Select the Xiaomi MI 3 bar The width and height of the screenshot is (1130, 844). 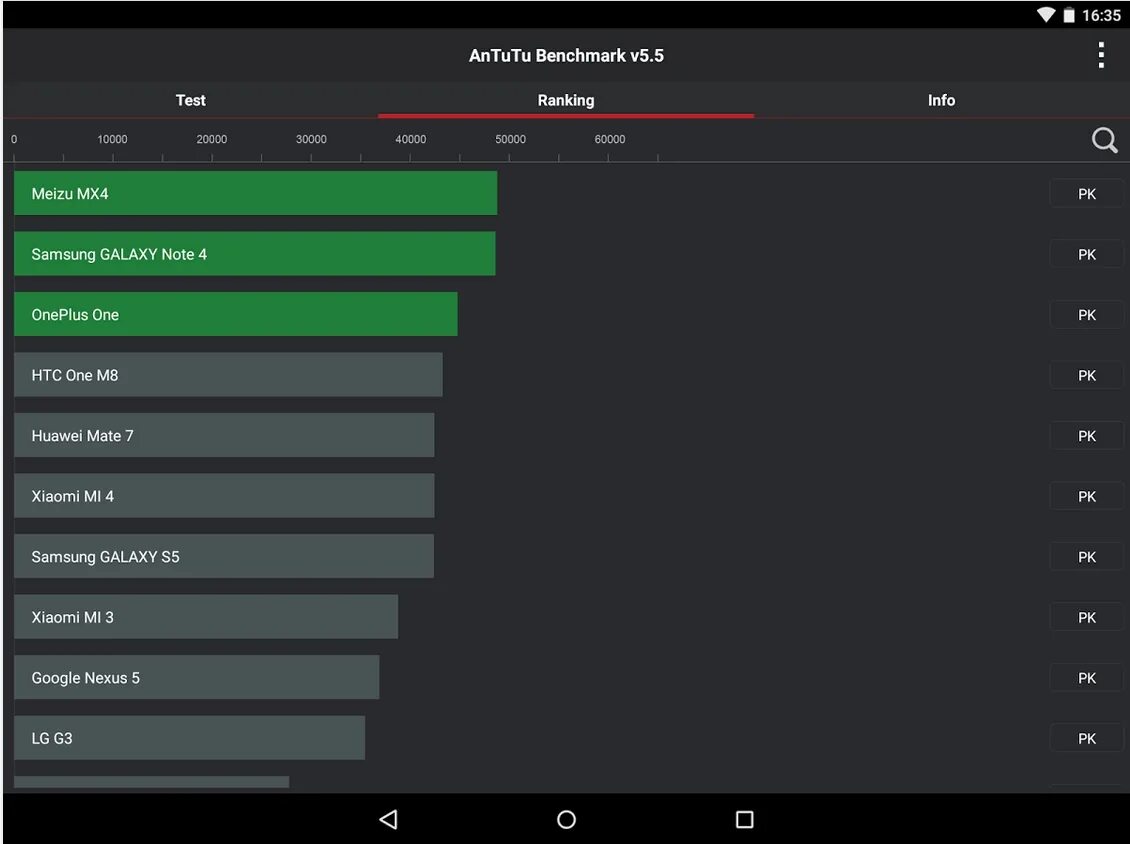[205, 617]
